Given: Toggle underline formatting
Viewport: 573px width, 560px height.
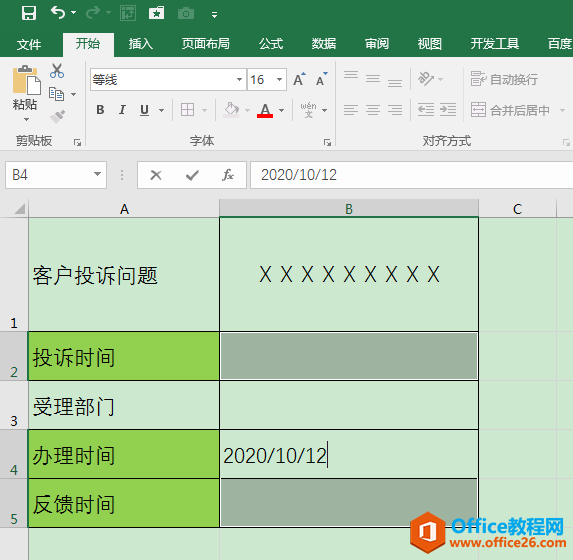Looking at the screenshot, I should (144, 110).
